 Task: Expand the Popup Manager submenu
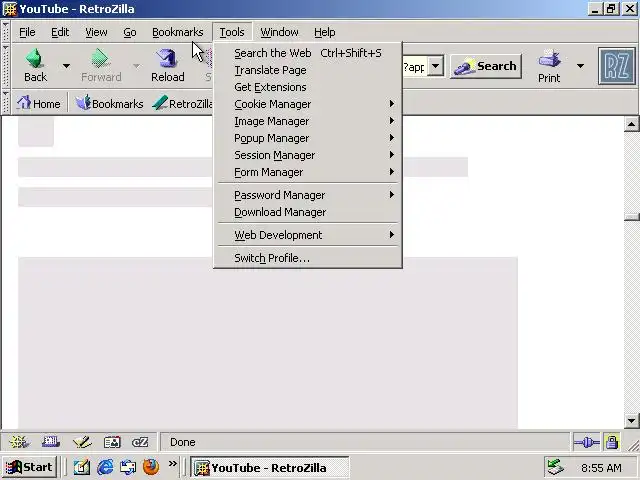pos(308,138)
